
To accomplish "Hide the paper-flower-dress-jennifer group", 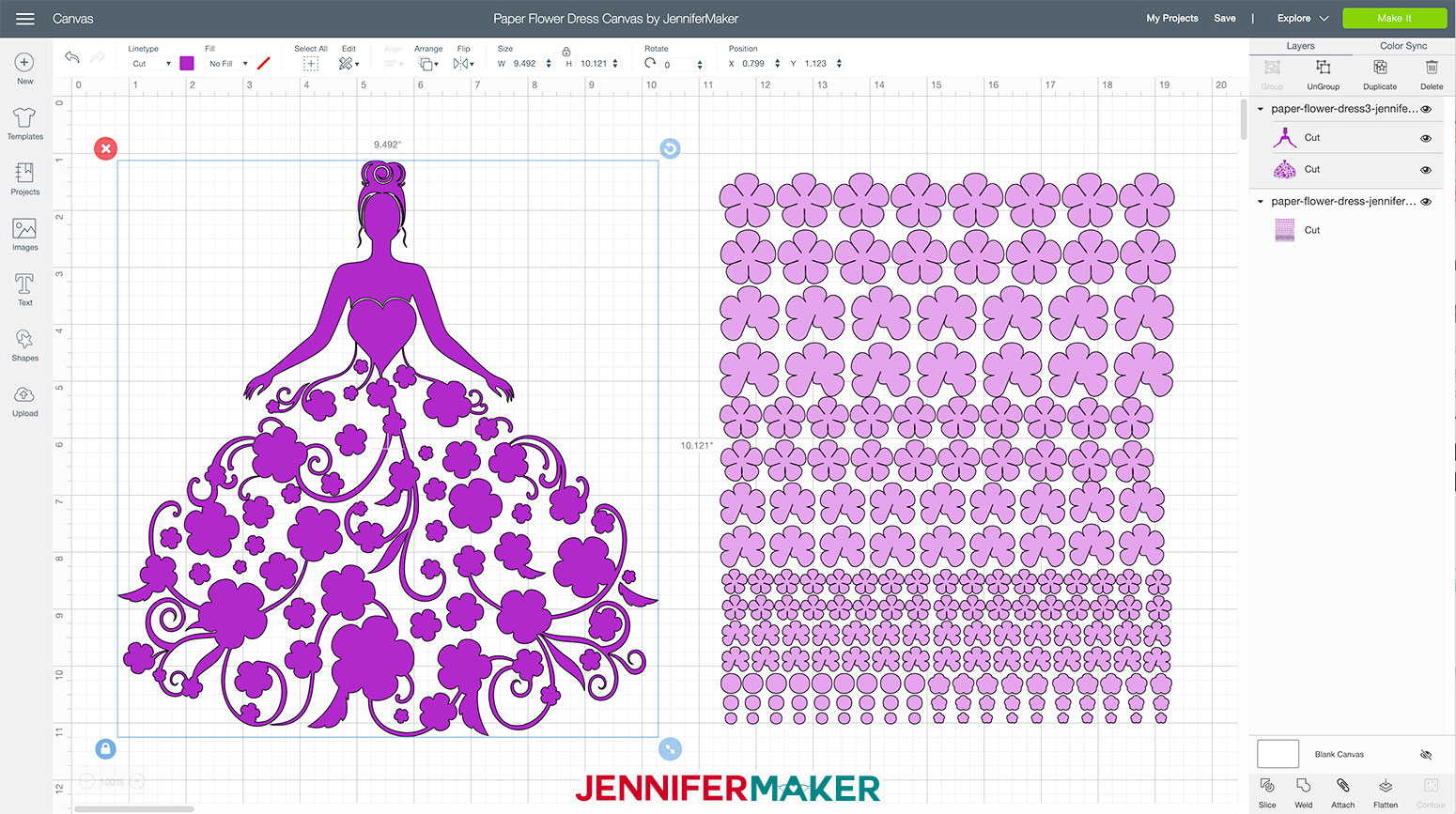I will coord(1426,202).
